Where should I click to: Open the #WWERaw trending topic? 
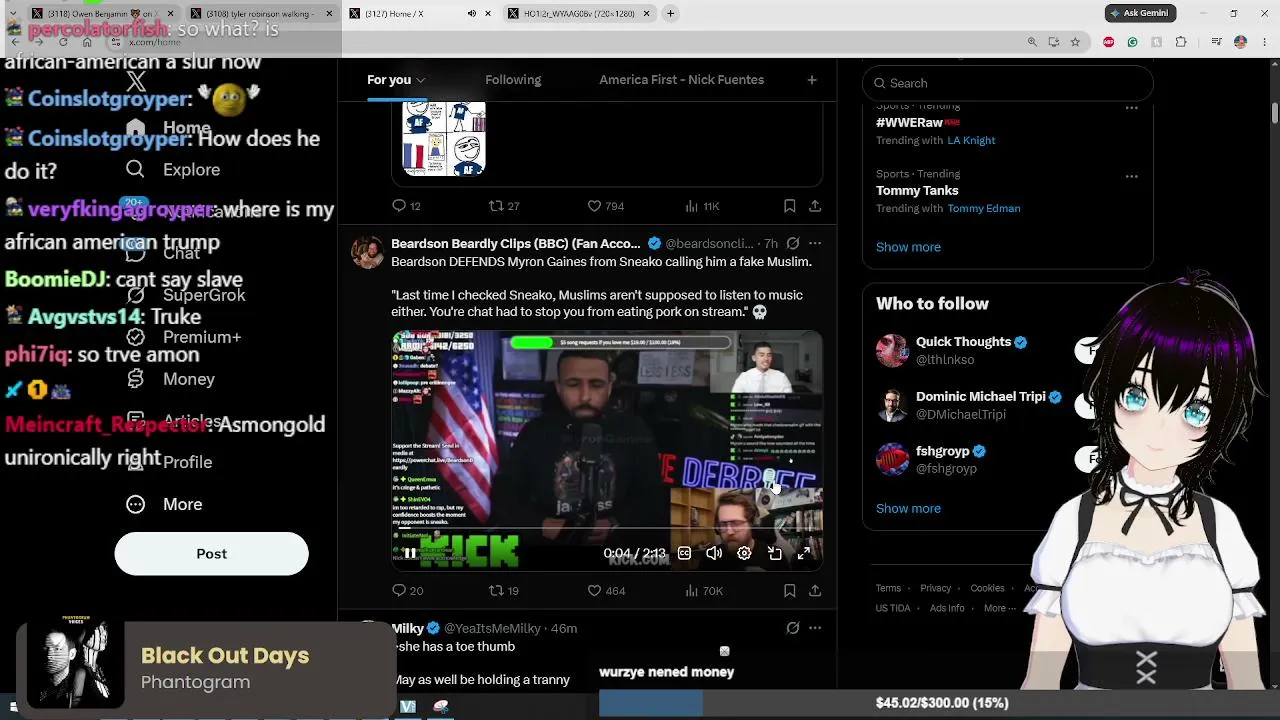pos(918,122)
